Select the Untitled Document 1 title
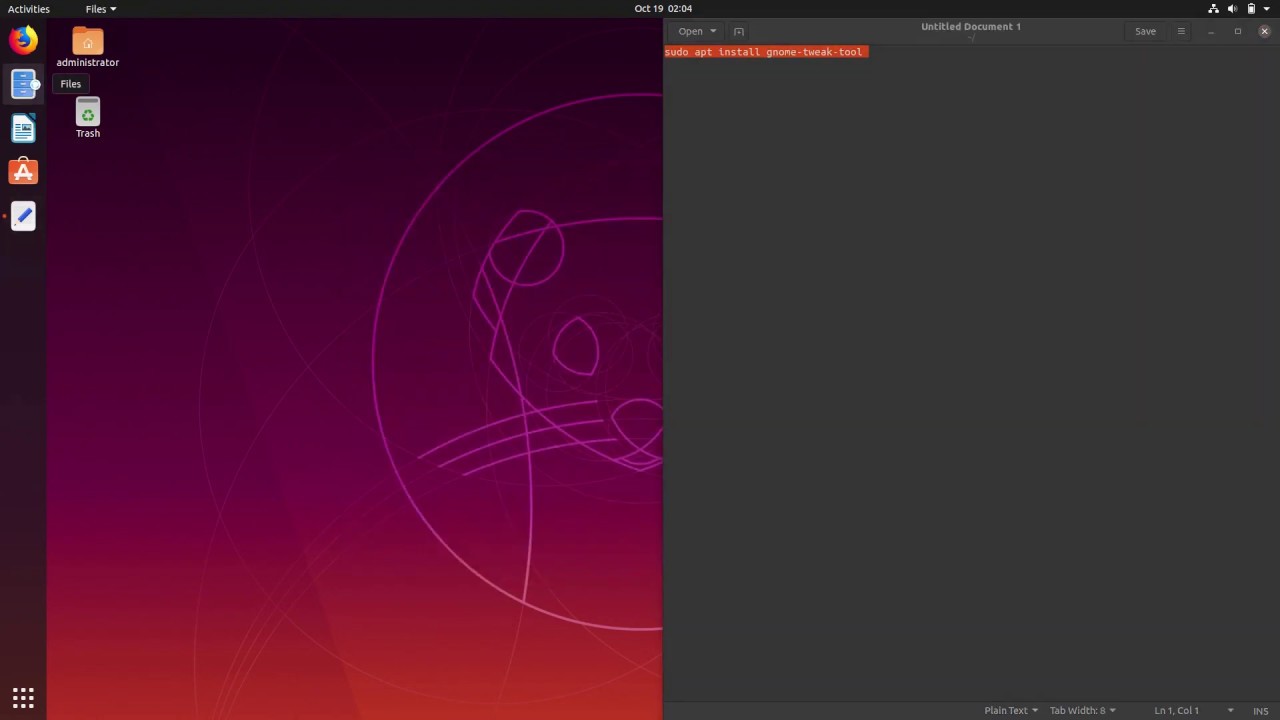The width and height of the screenshot is (1280, 720). click(x=971, y=27)
